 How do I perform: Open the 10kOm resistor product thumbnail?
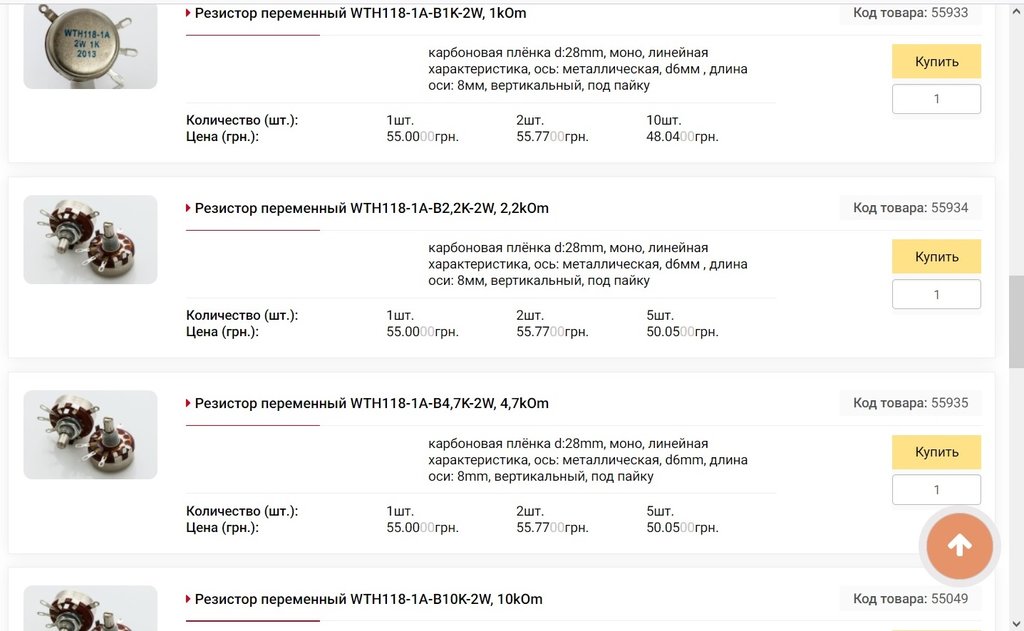click(x=90, y=608)
